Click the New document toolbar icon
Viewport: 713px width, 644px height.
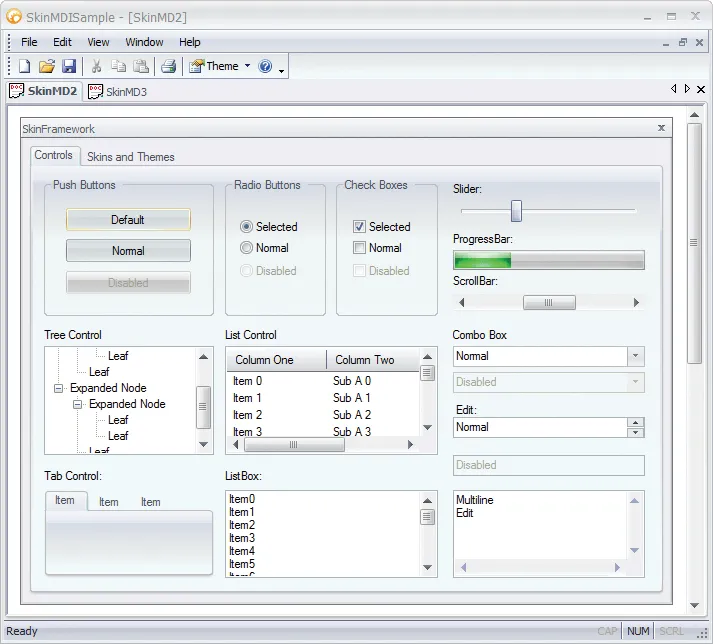click(24, 66)
